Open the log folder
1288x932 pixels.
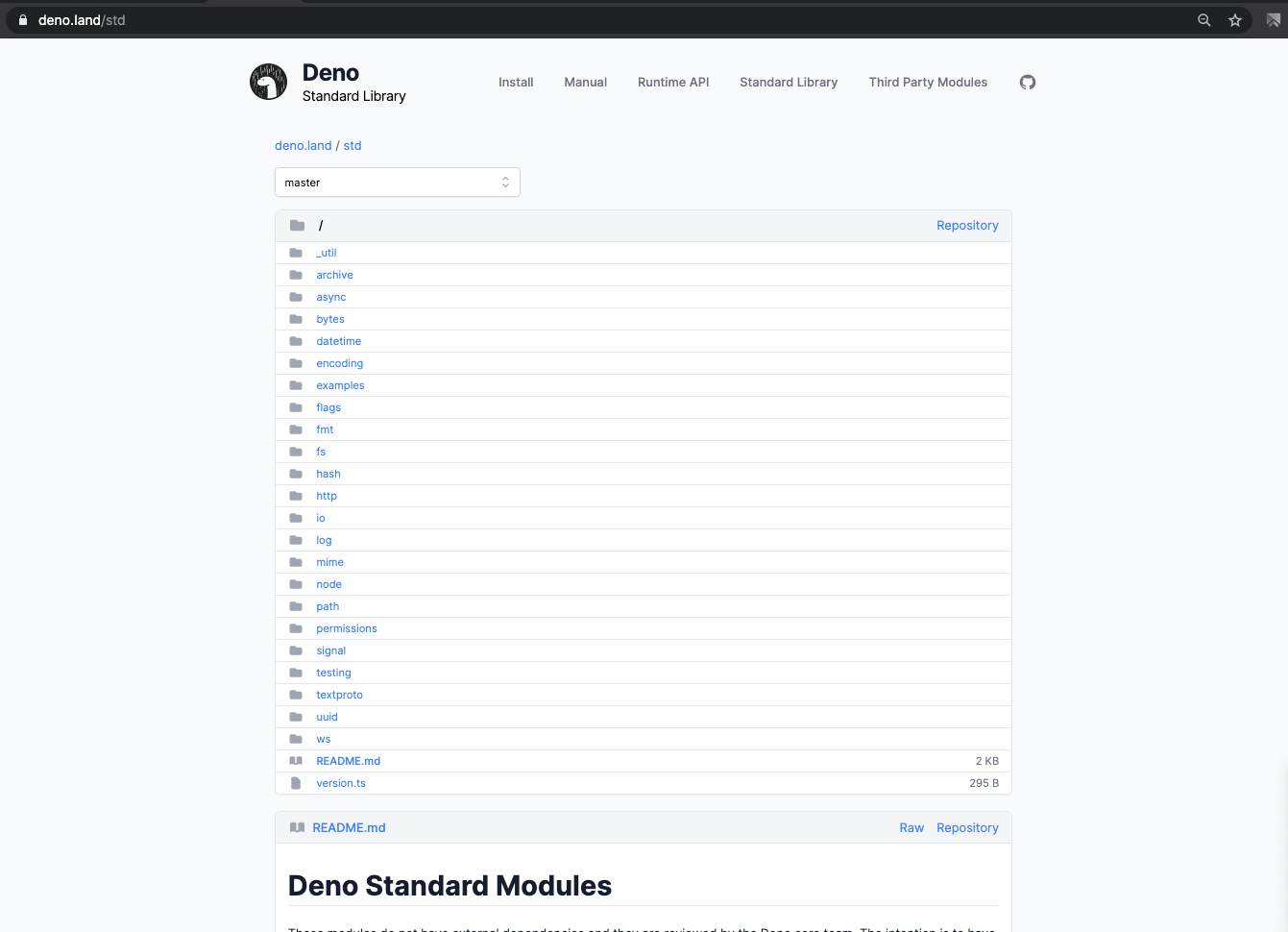pos(324,540)
